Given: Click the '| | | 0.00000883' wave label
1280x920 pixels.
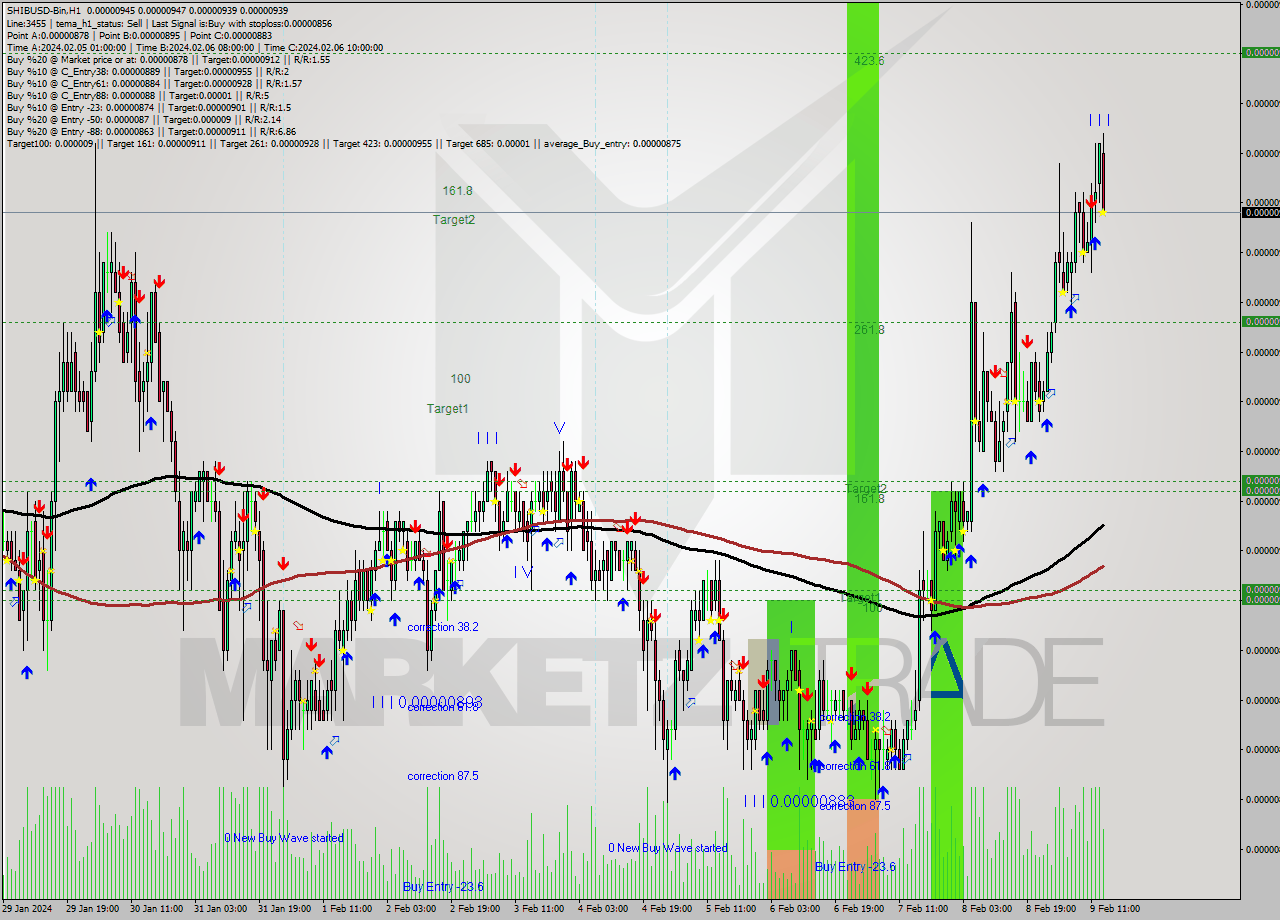Looking at the screenshot, I should click(x=799, y=801).
